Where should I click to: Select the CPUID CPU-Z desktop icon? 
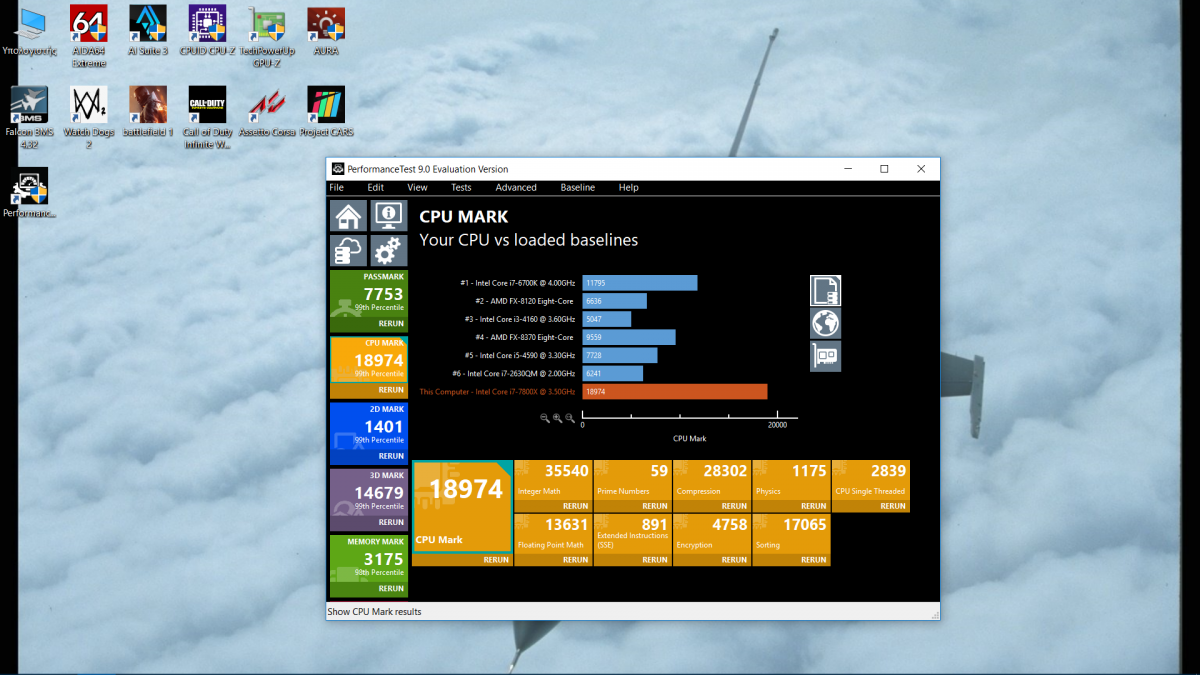coord(207,30)
